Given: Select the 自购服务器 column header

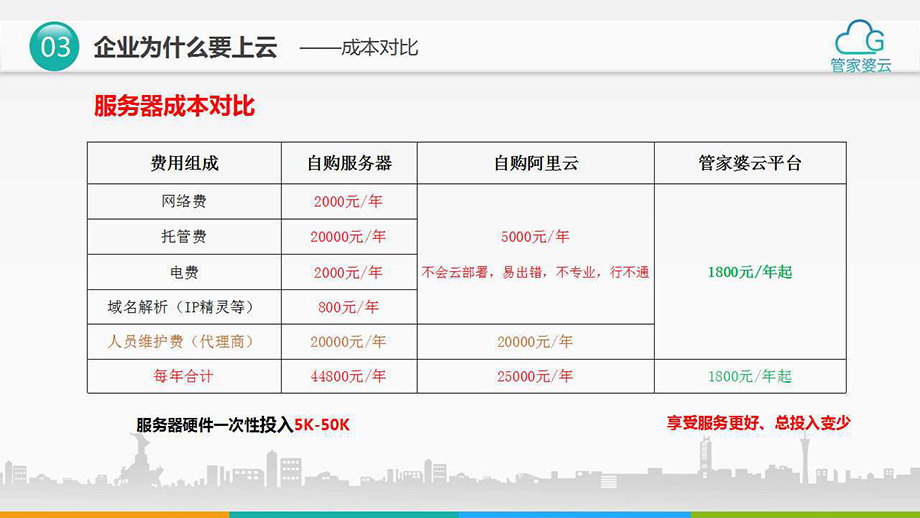Looking at the screenshot, I should click(x=349, y=163).
